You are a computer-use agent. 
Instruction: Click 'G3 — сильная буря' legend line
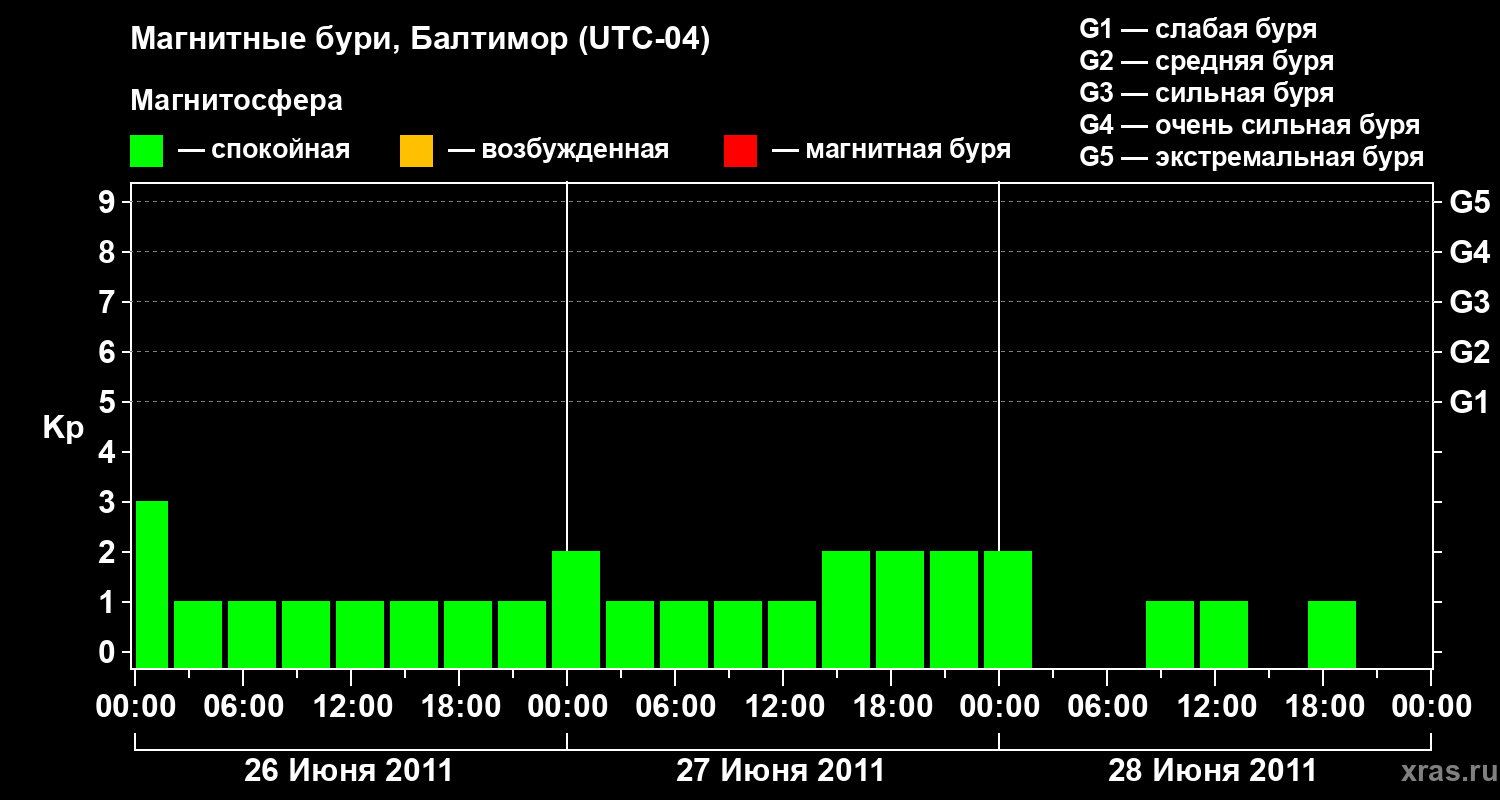1207,93
